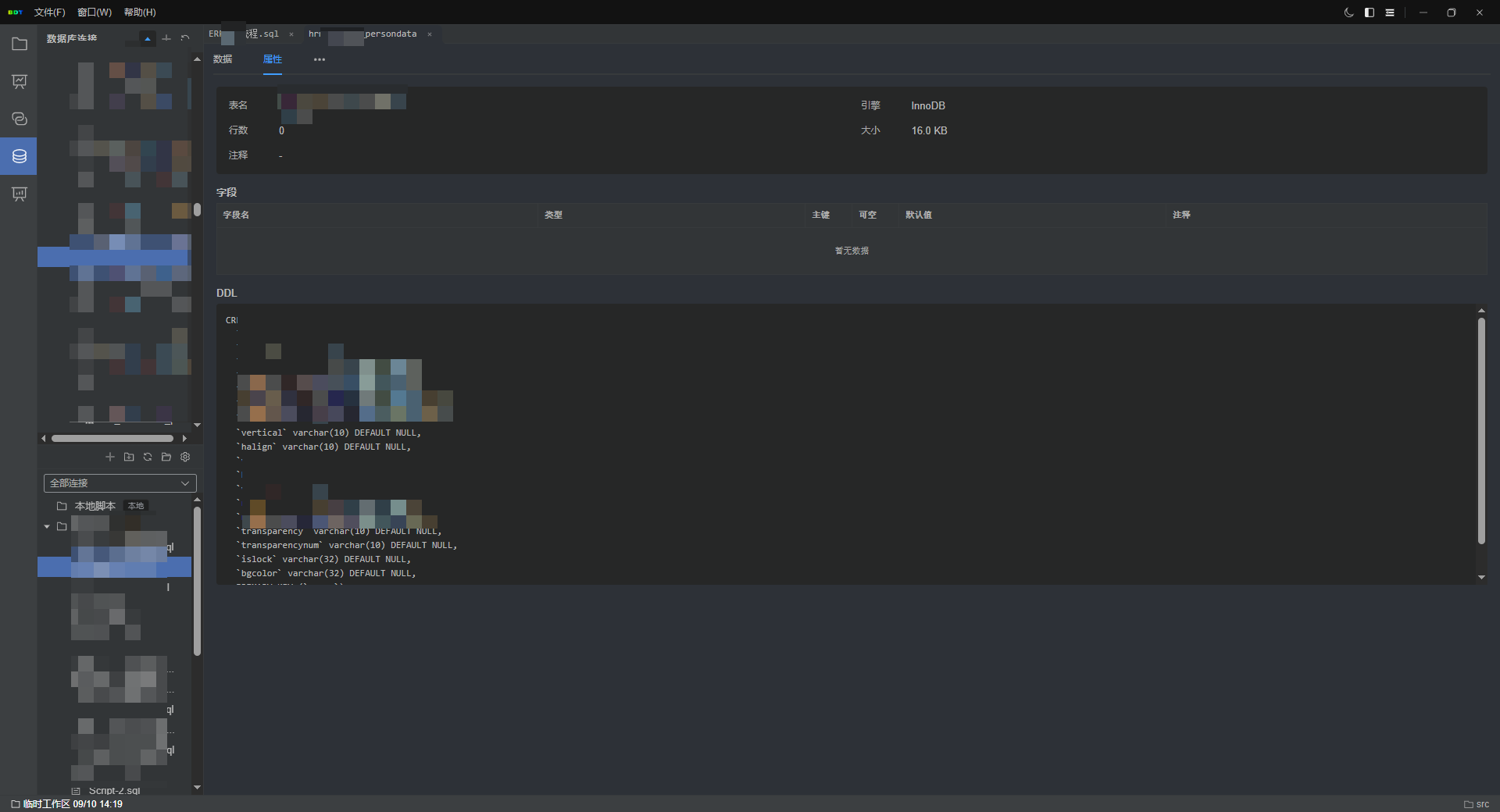This screenshot has height=812, width=1500.
Task: Open the three-dots more tab menu
Action: (x=320, y=59)
